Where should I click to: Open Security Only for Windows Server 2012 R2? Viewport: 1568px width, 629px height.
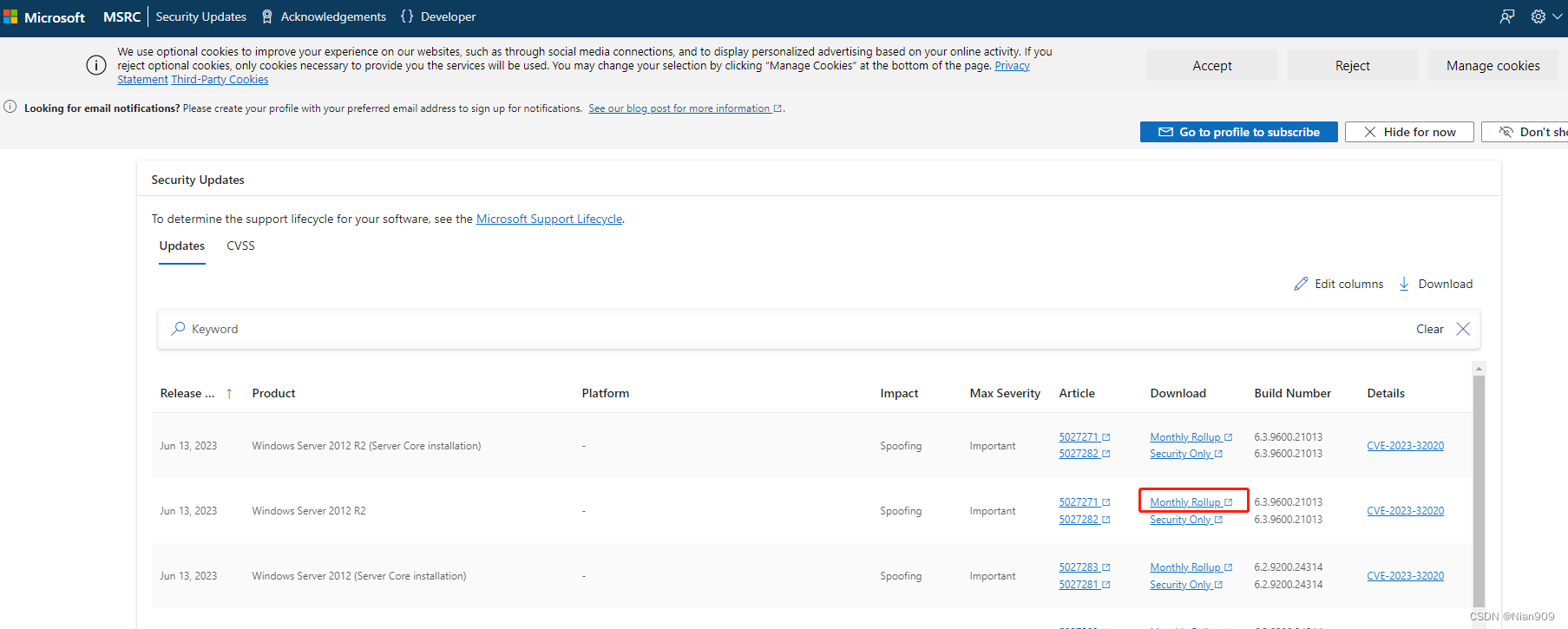click(x=1185, y=520)
